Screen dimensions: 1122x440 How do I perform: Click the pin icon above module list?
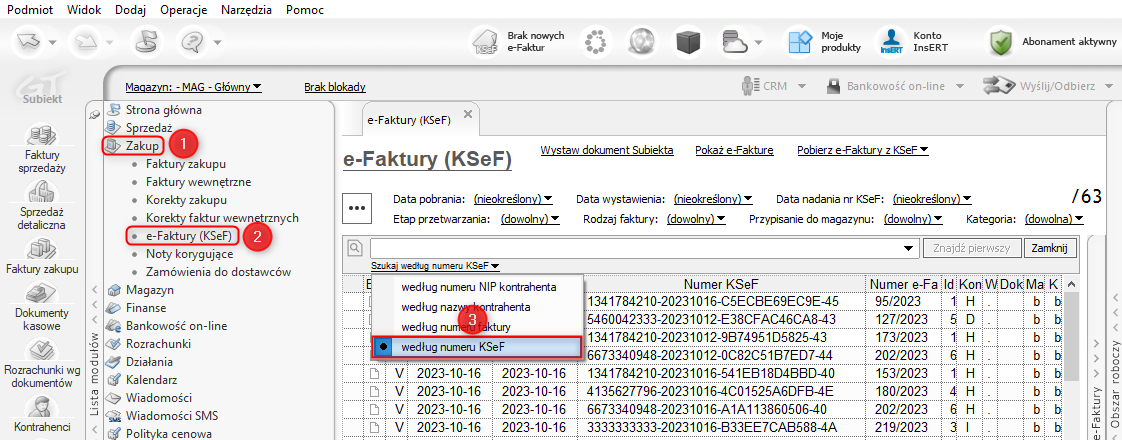click(94, 112)
